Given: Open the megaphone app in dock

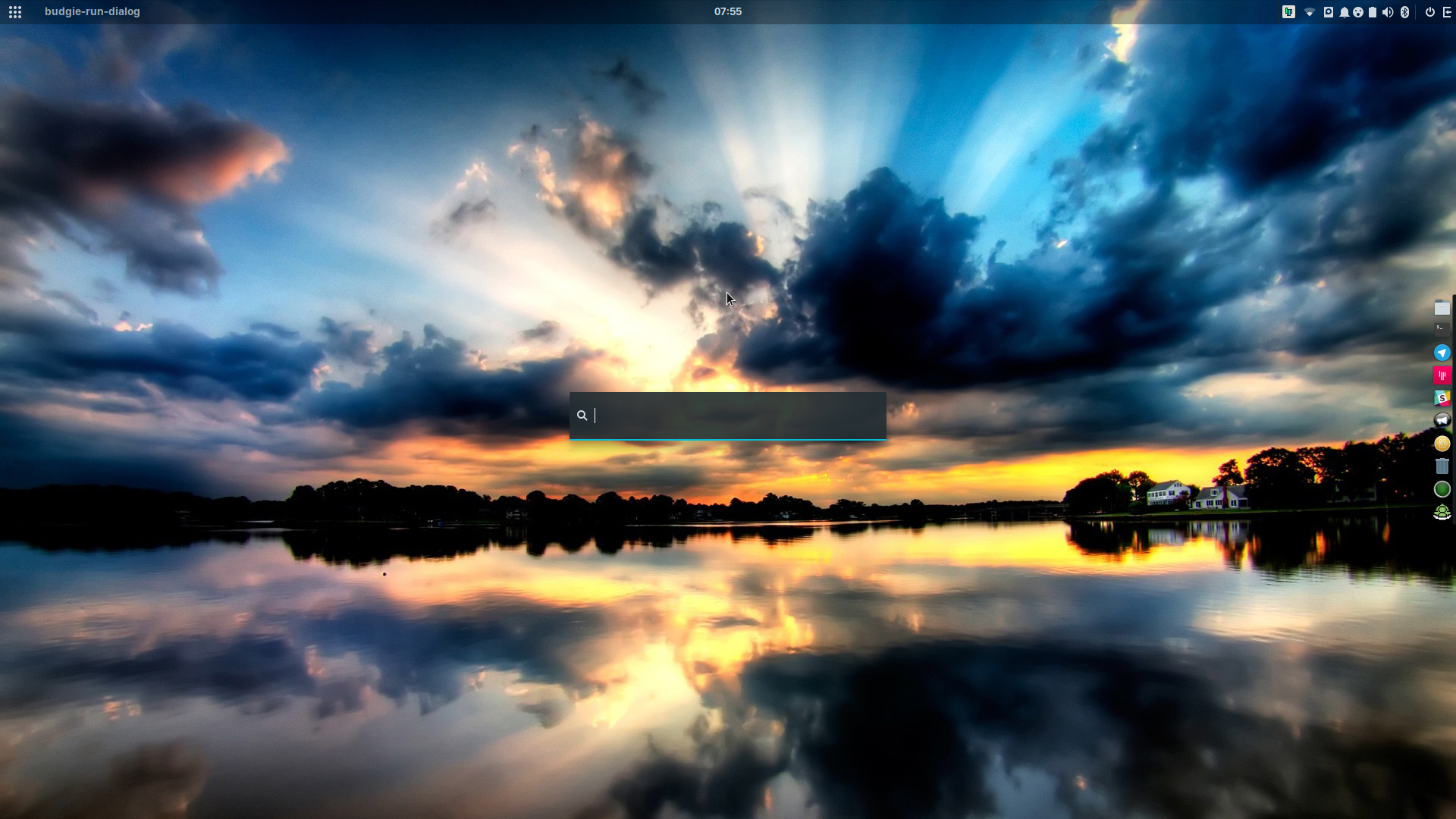Looking at the screenshot, I should 1442,420.
